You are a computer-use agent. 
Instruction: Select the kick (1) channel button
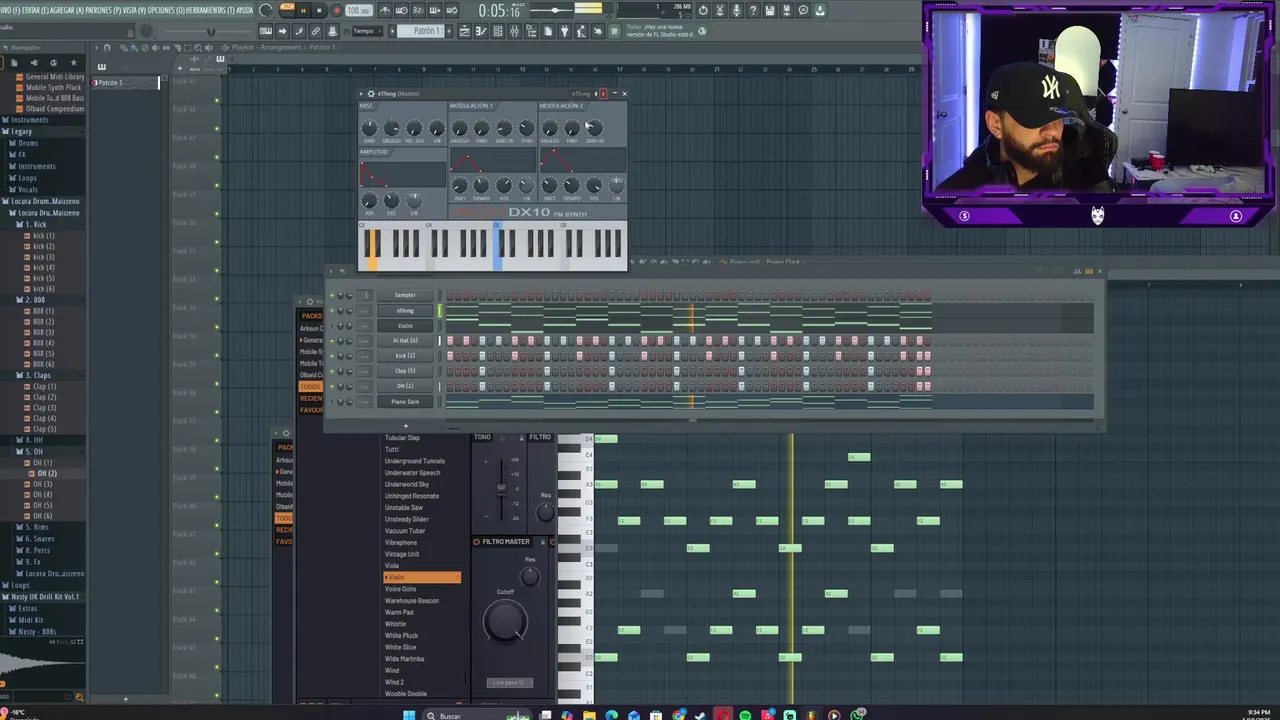pos(405,356)
